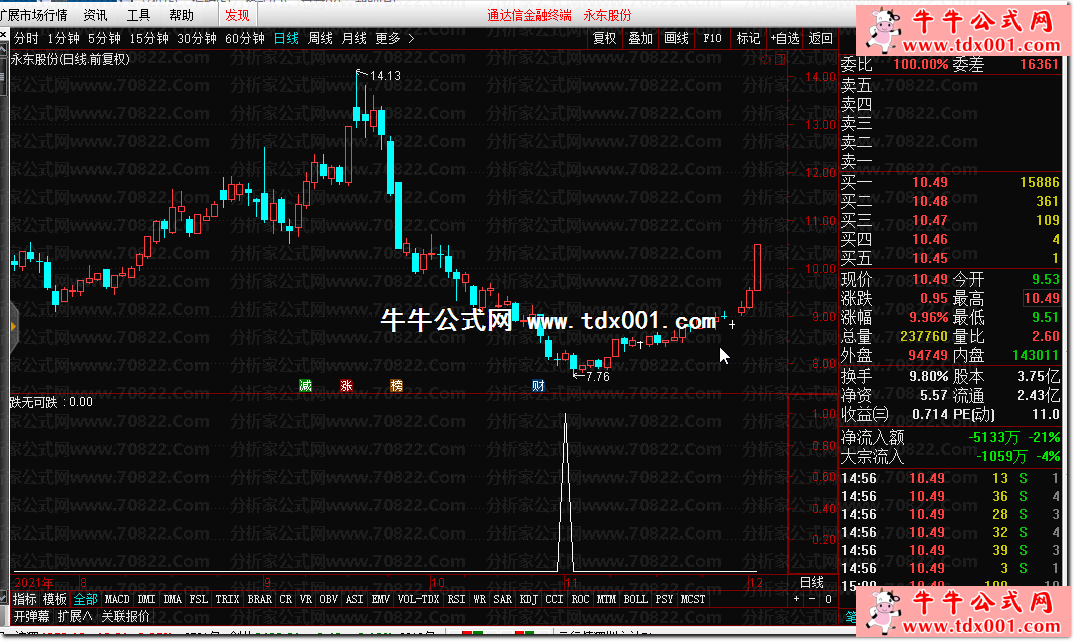Apply the VOL-TDX indicator
This screenshot has width=1076, height=642.
[x=418, y=599]
